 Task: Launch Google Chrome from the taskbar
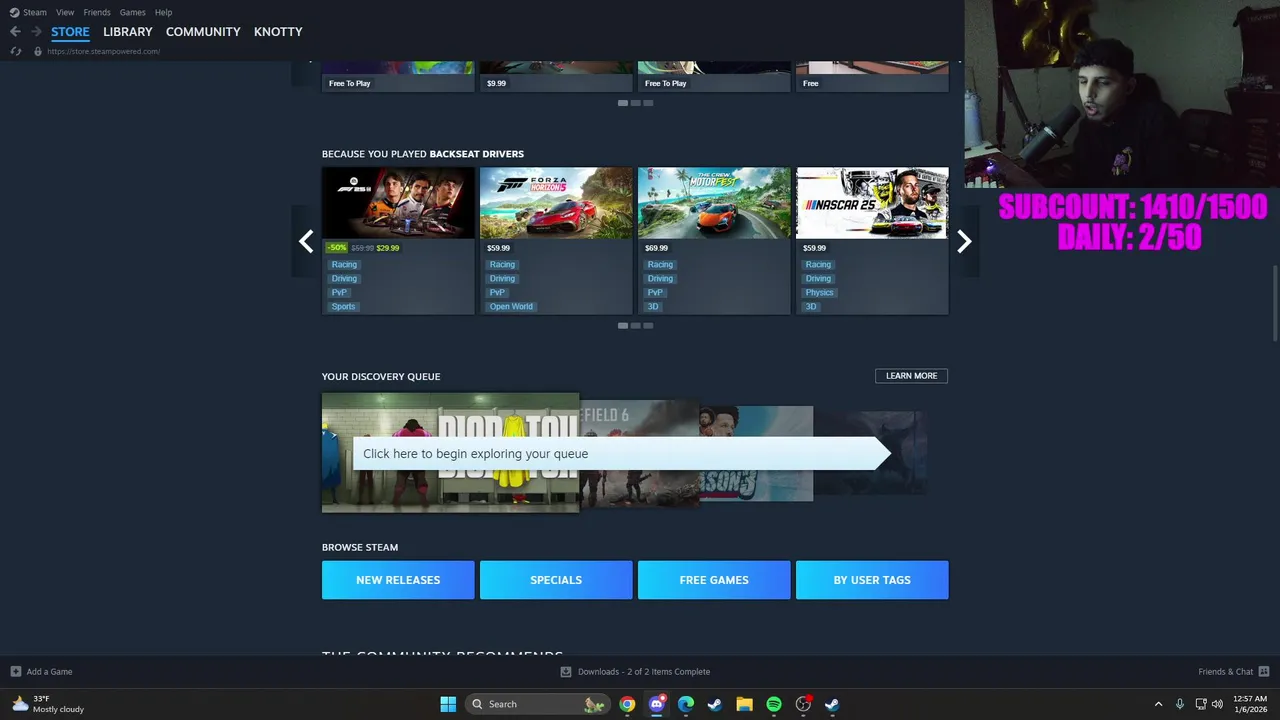[x=627, y=704]
